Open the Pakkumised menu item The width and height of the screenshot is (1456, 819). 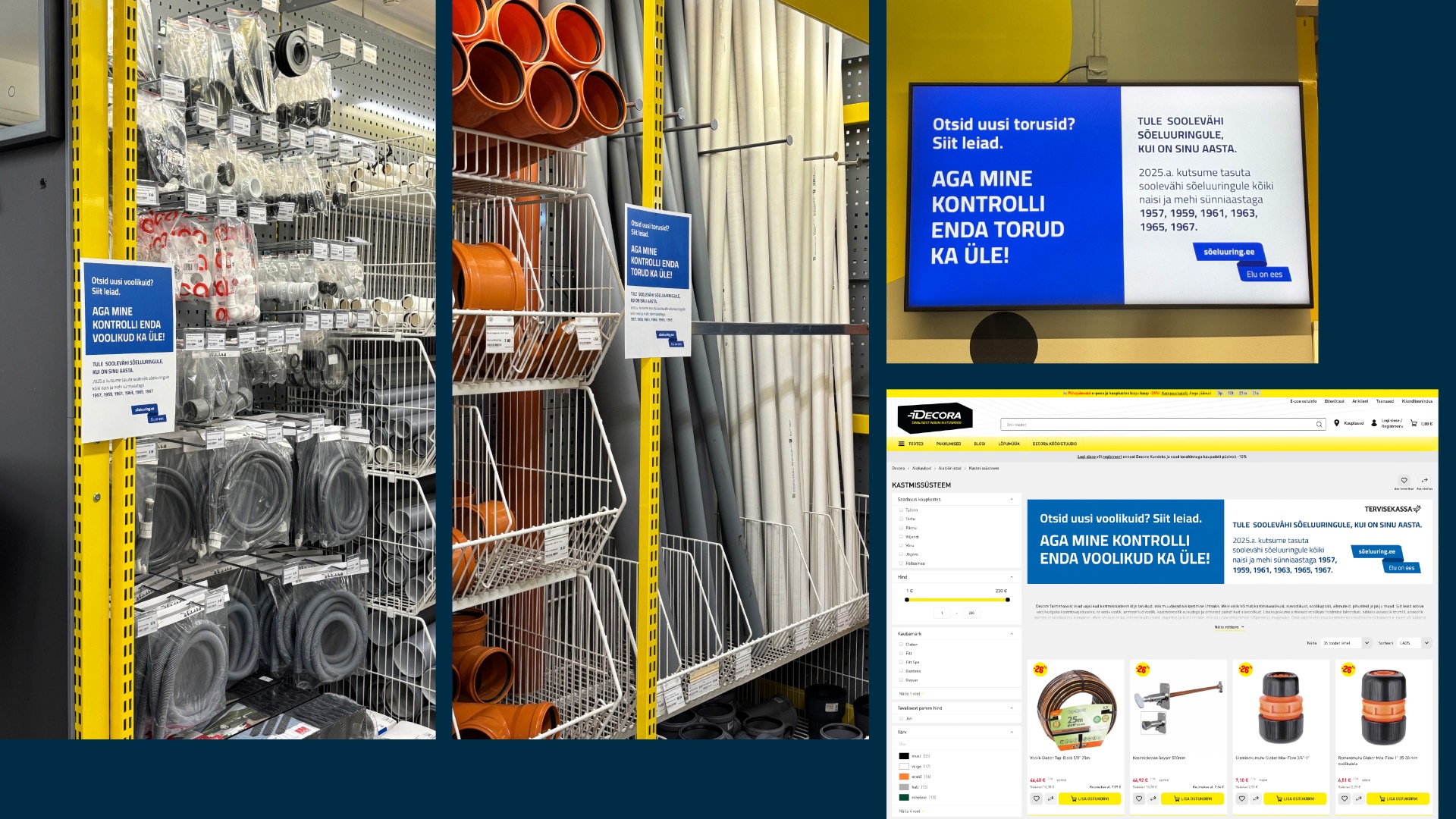948,444
